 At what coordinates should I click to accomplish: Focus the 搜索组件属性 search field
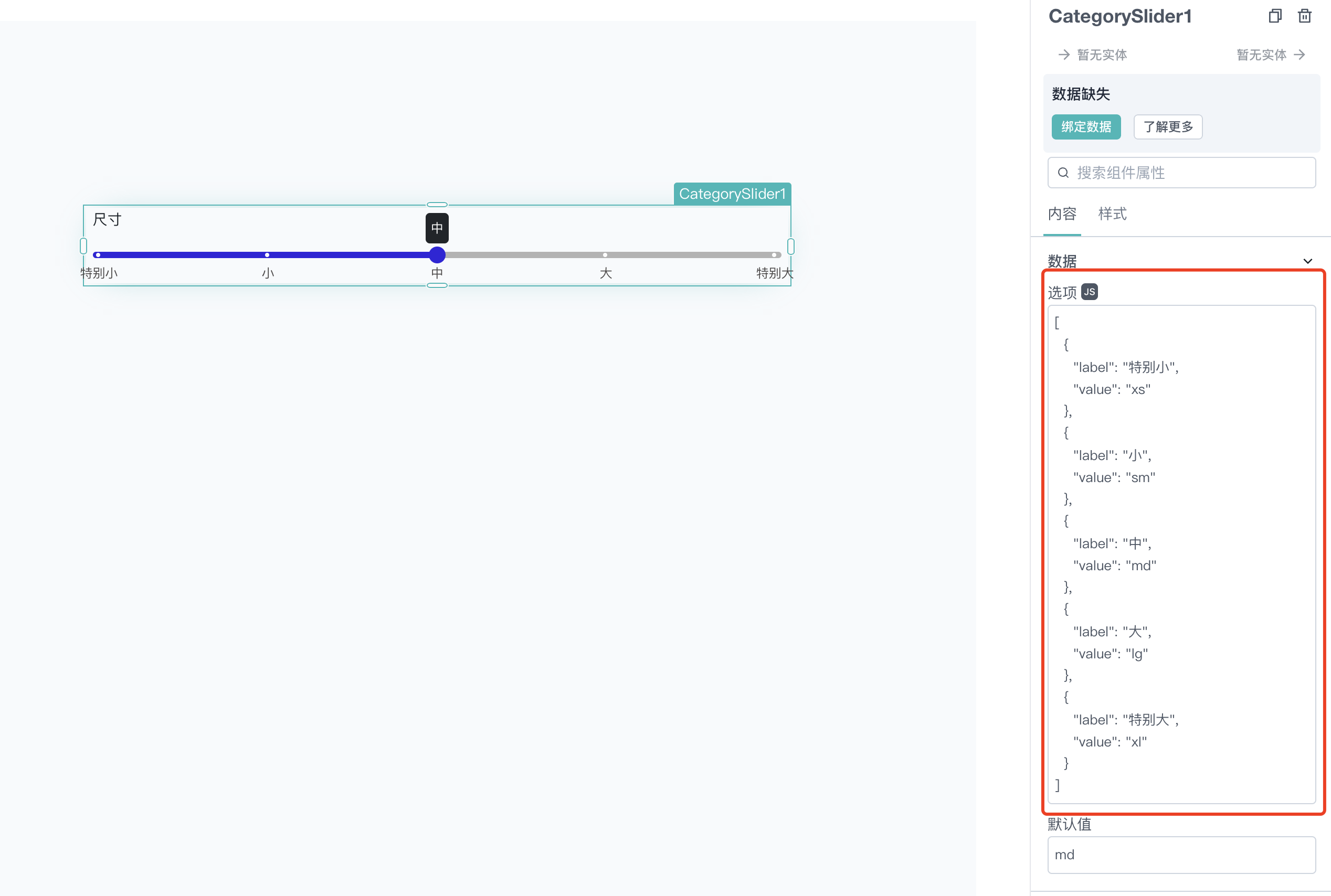coord(1181,173)
